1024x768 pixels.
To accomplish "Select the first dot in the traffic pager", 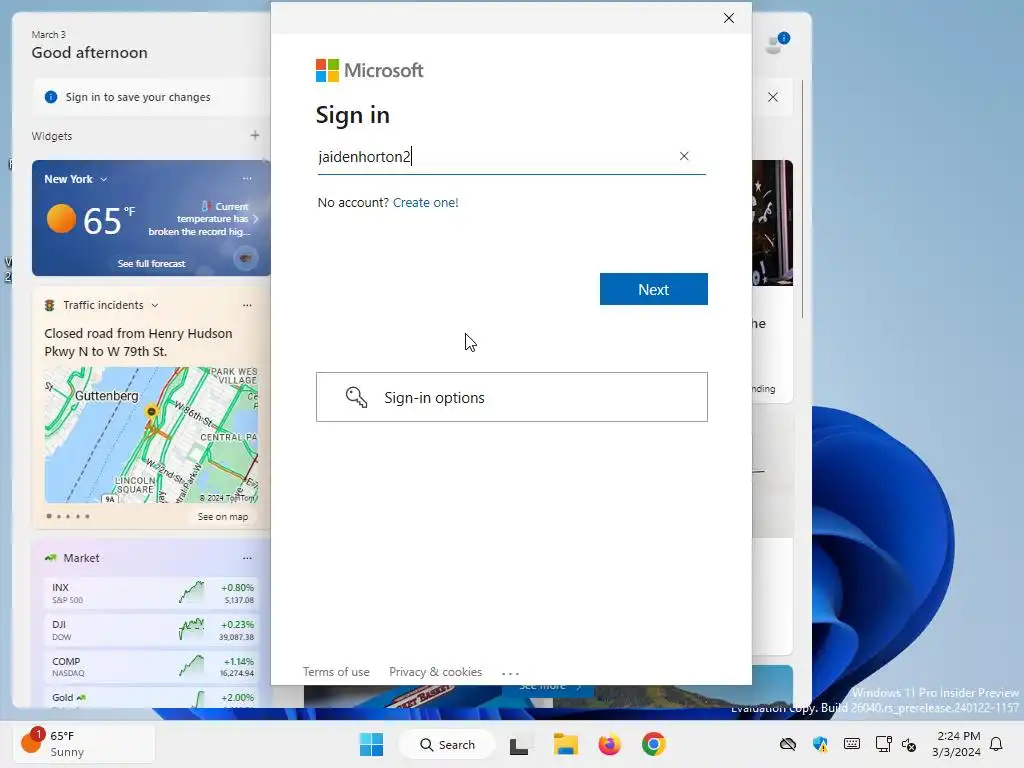I will point(49,517).
